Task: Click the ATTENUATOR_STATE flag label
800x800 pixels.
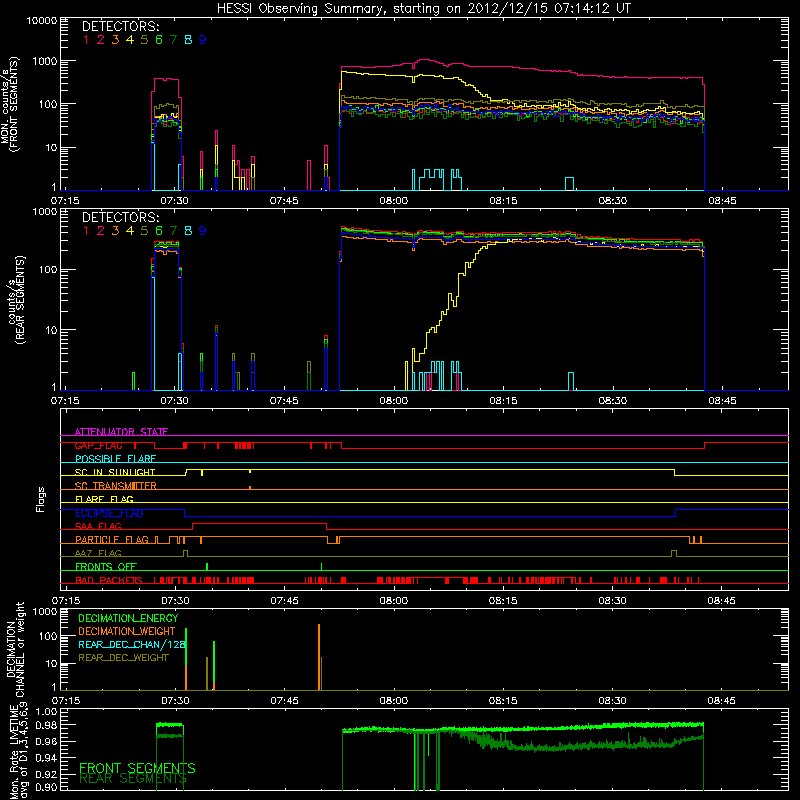Action: (121, 432)
